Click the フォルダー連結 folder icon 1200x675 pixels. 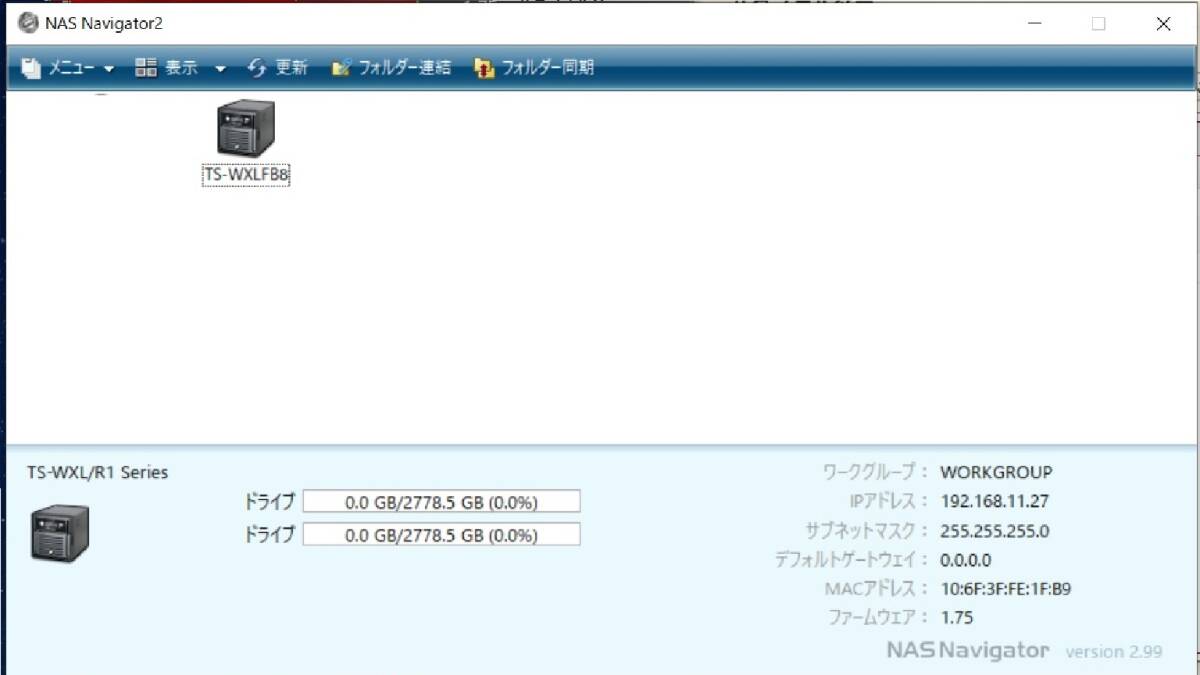(x=341, y=68)
